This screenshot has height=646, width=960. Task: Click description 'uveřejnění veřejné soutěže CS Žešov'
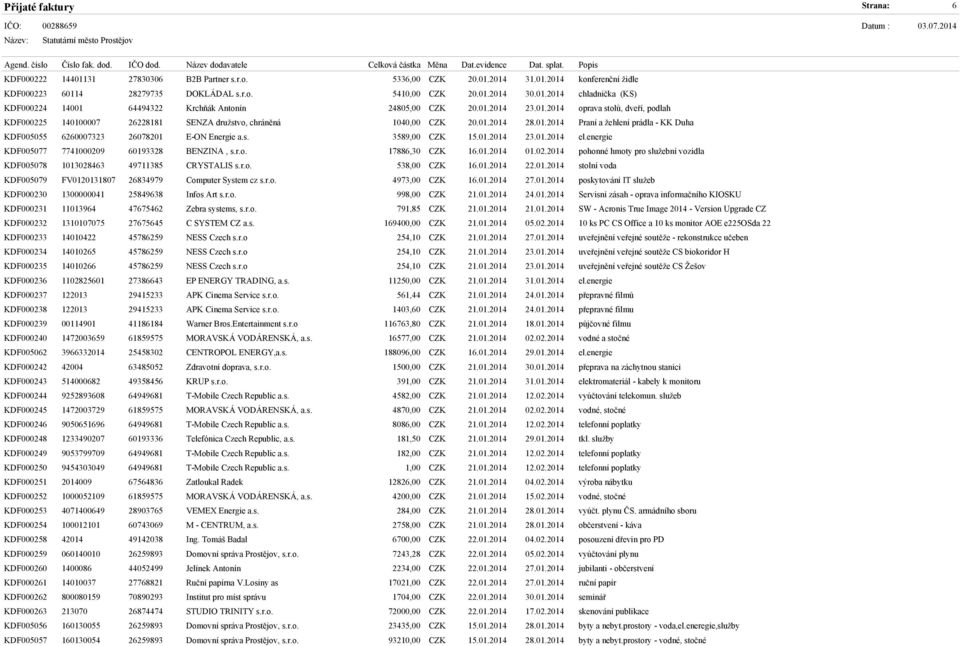tap(642, 266)
